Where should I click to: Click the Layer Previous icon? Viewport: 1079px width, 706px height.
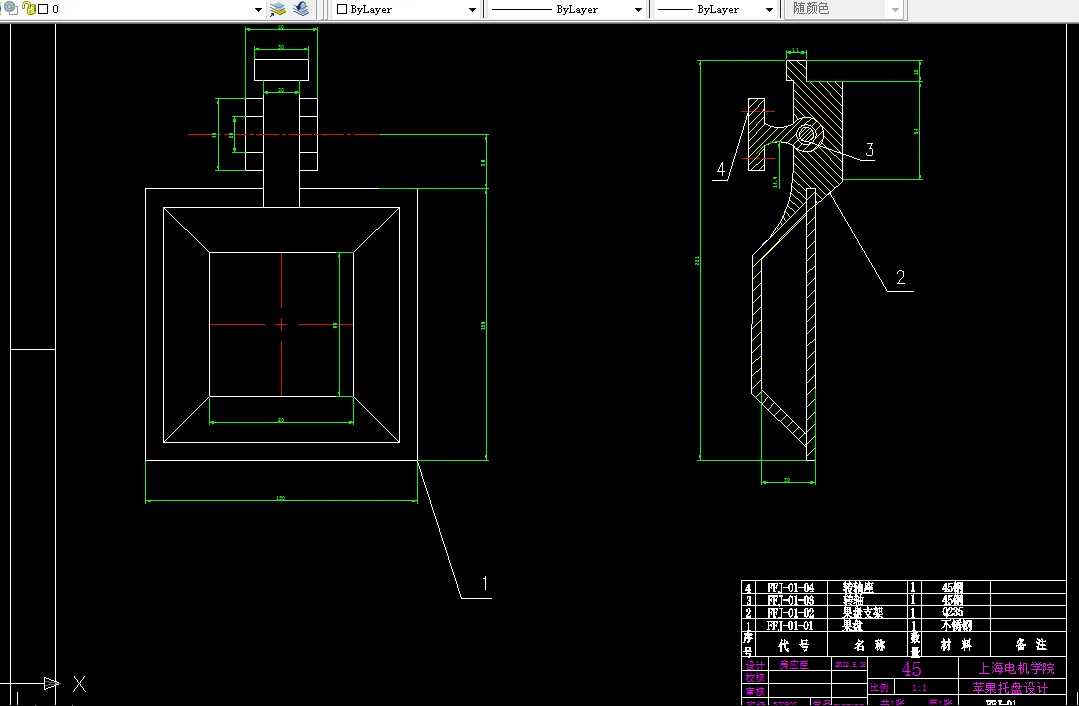(x=301, y=9)
